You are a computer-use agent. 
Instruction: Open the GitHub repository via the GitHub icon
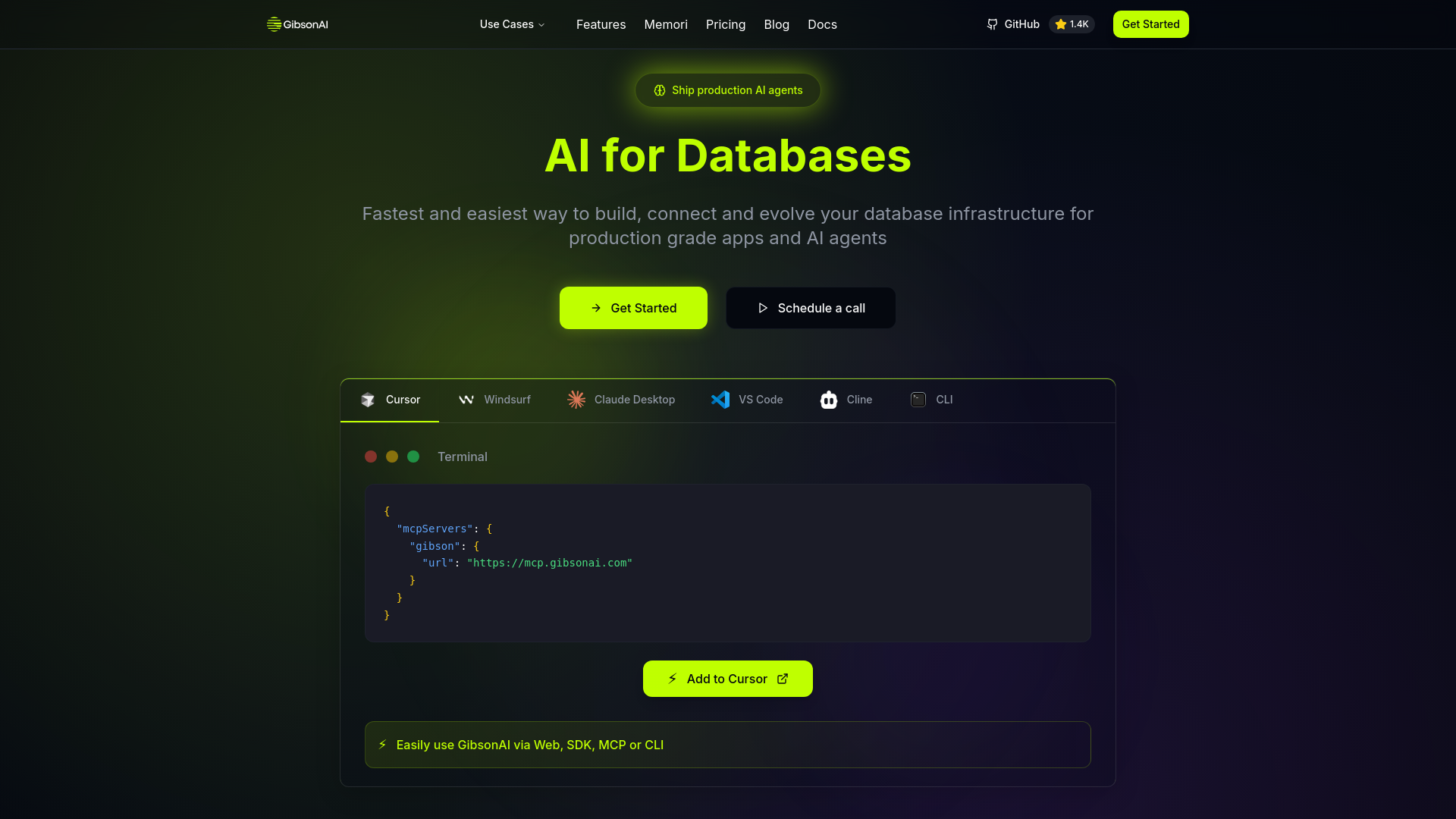(992, 24)
